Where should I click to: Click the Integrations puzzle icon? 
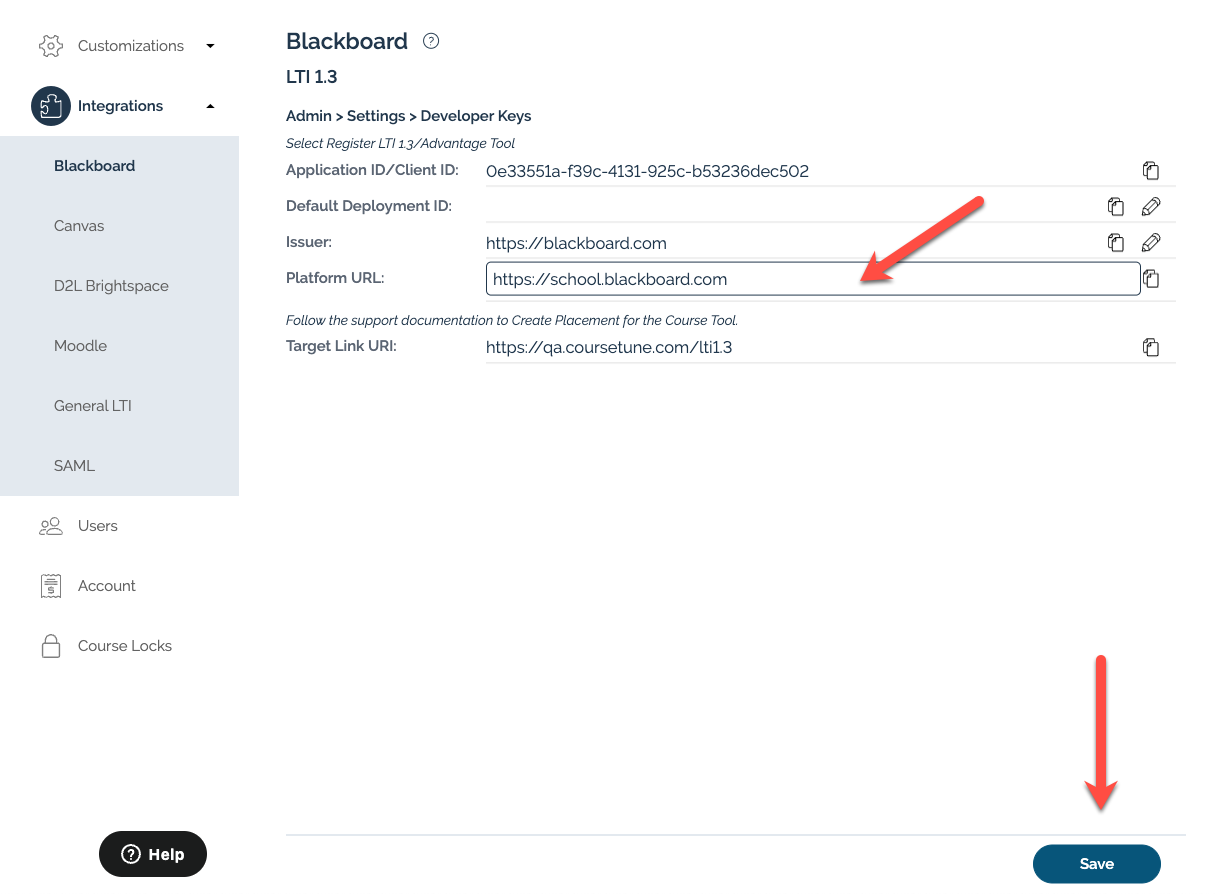pyautogui.click(x=51, y=106)
